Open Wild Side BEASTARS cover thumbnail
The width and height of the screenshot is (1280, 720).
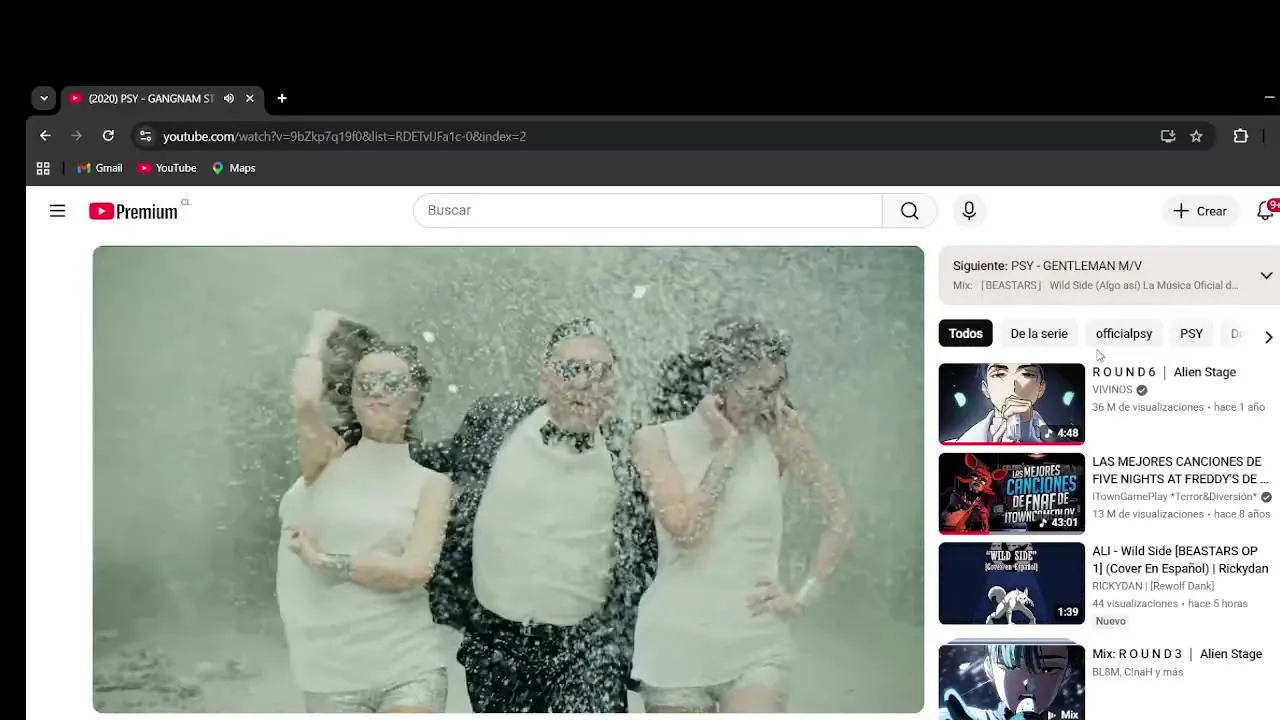(1011, 583)
